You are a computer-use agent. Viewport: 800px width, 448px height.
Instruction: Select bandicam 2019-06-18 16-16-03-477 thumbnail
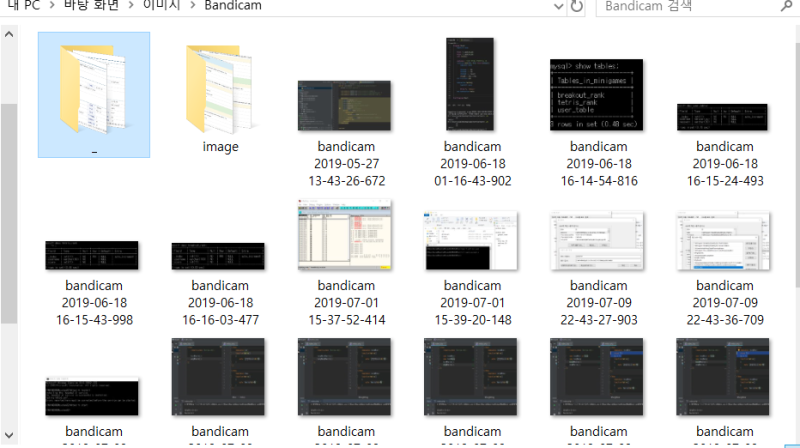[x=218, y=256]
